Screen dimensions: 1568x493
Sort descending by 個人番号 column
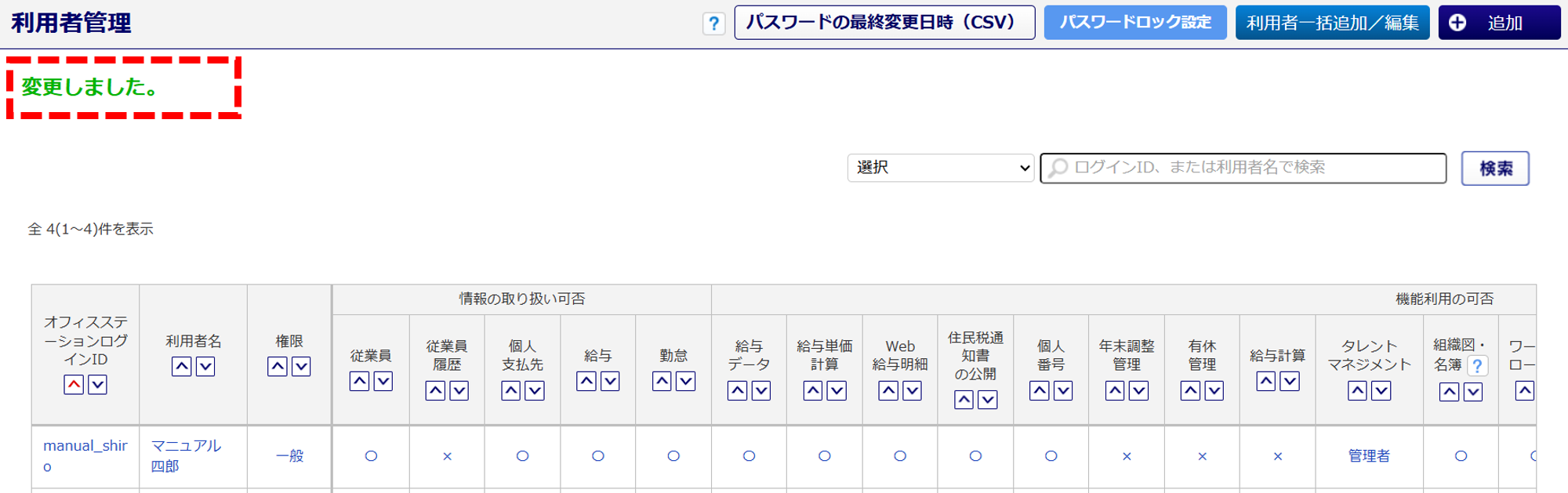click(x=1063, y=391)
